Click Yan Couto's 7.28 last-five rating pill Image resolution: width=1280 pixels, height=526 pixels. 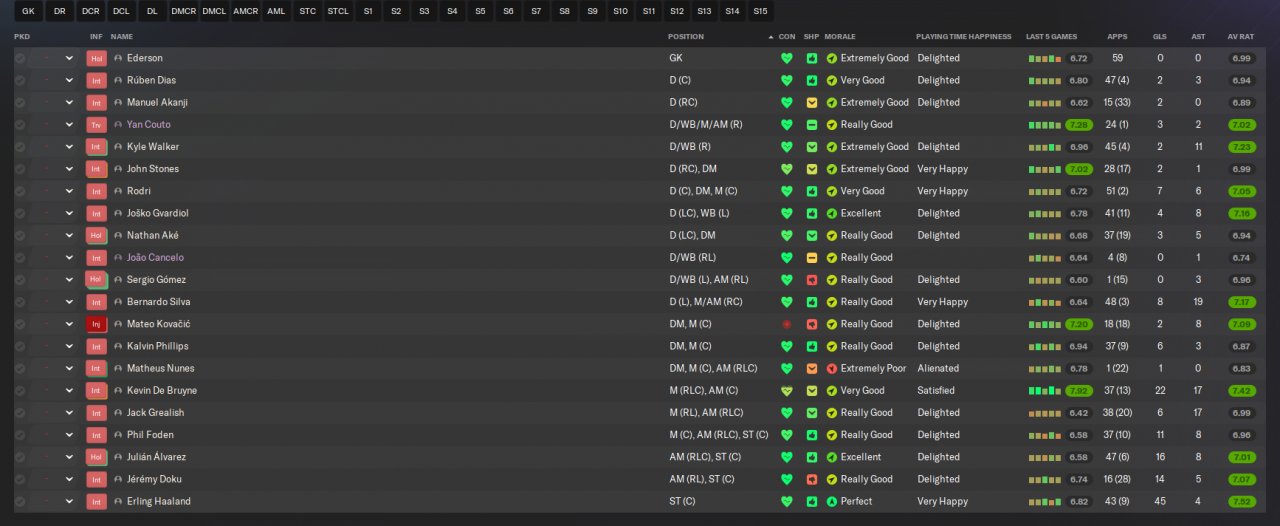pos(1079,125)
